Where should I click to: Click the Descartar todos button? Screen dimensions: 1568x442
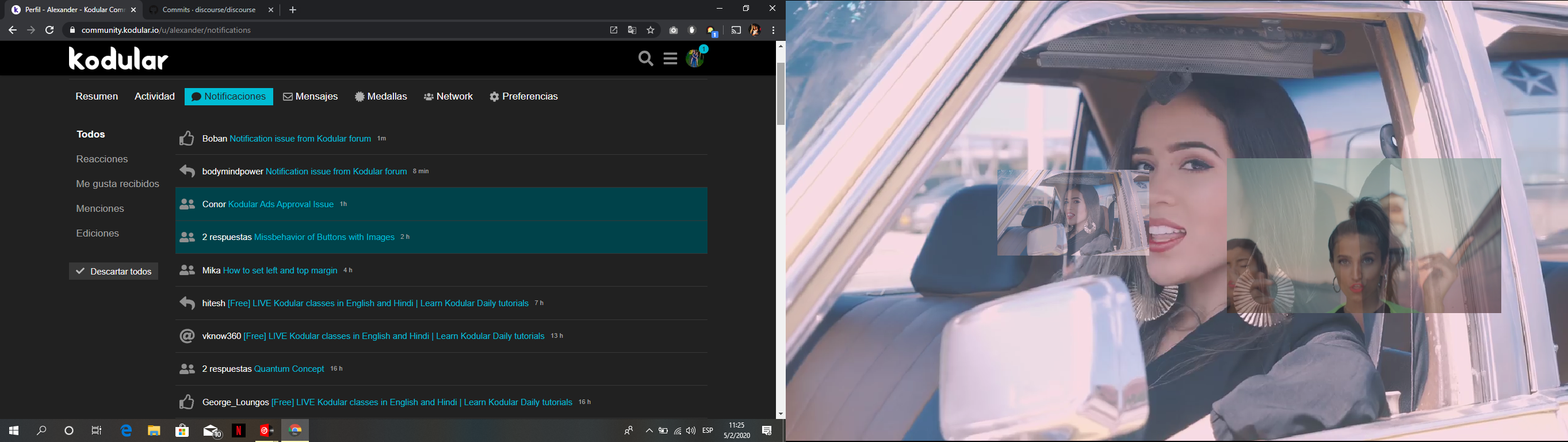coord(114,272)
